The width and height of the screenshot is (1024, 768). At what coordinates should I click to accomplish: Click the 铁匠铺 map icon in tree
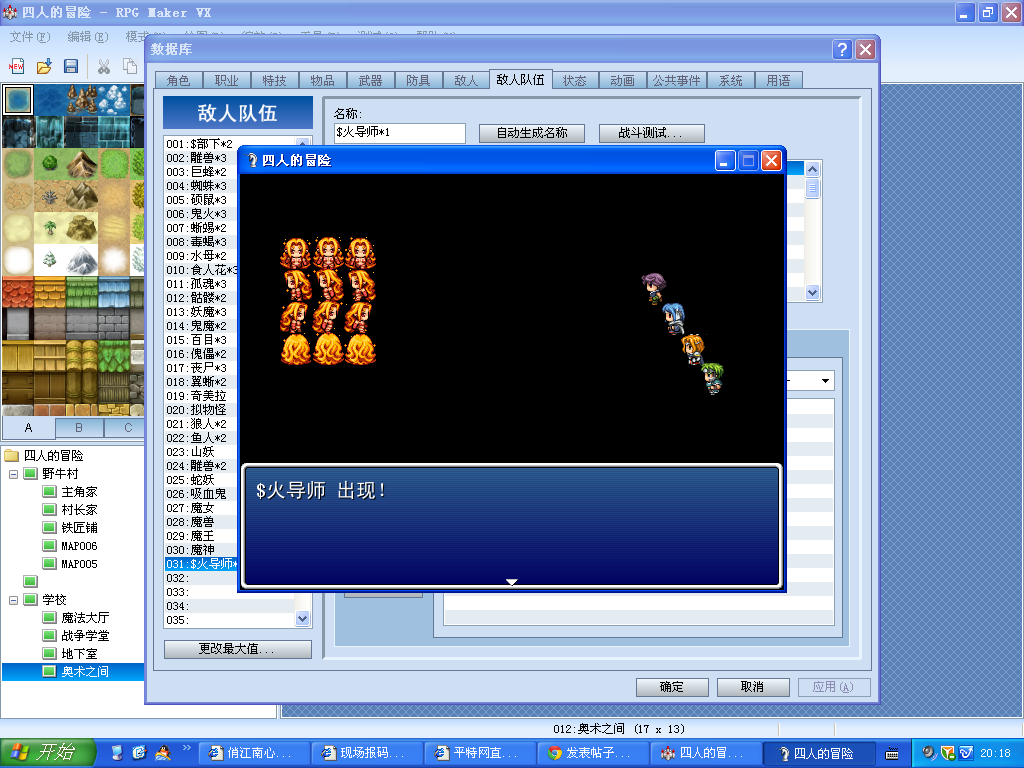coord(49,527)
